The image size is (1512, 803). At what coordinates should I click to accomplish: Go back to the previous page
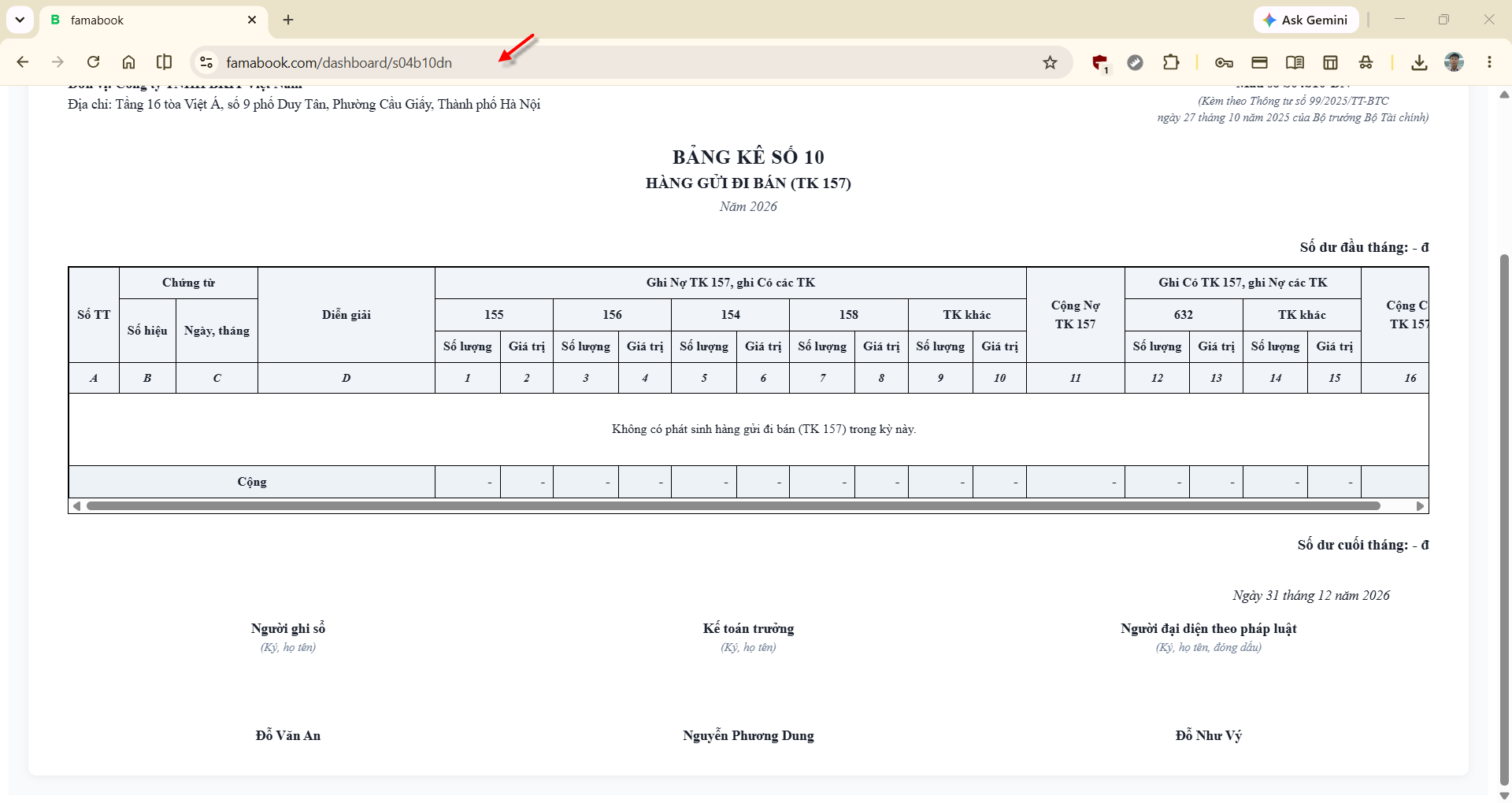click(23, 62)
